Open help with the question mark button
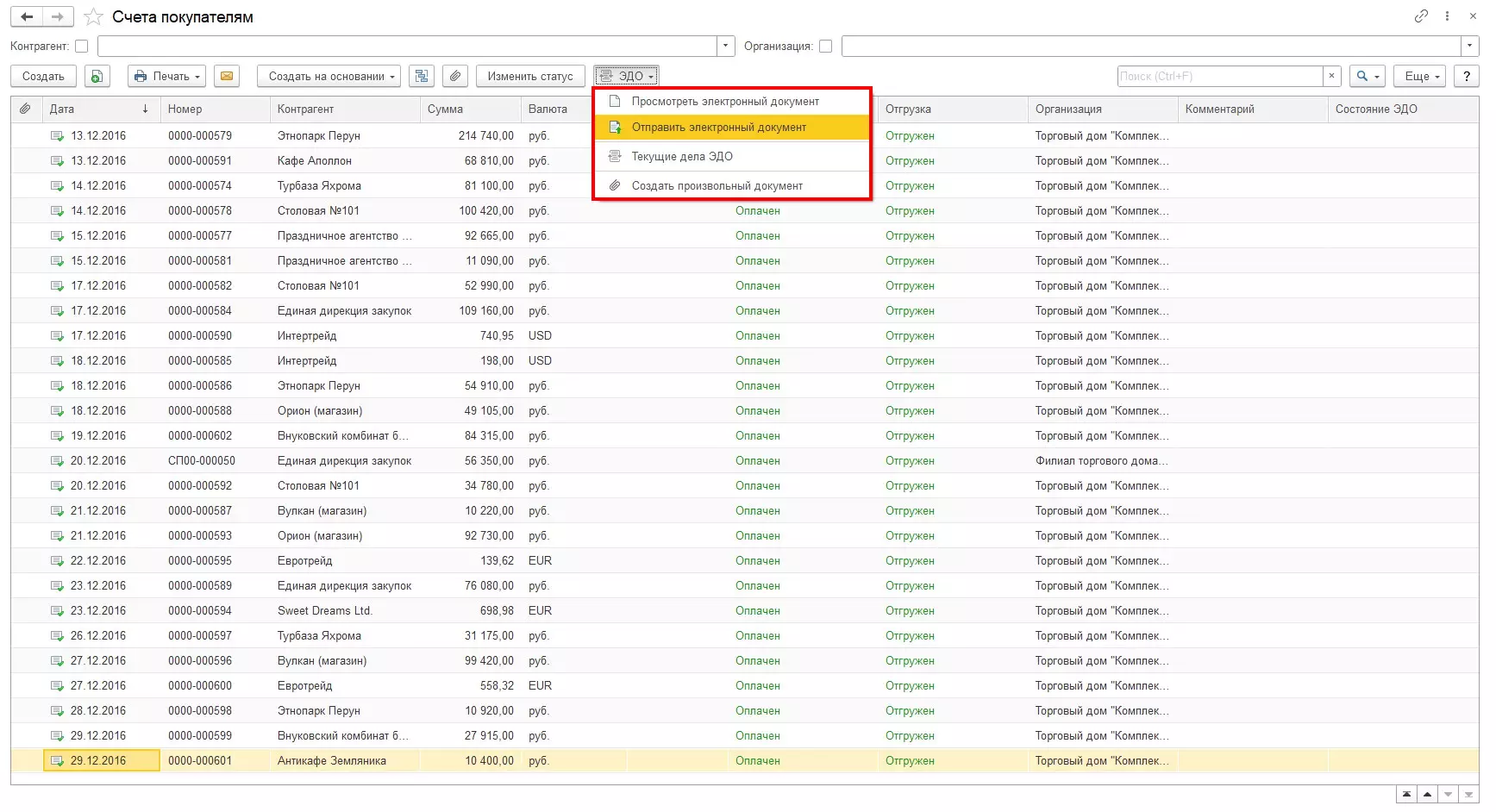The image size is (1496, 812). 1466,76
